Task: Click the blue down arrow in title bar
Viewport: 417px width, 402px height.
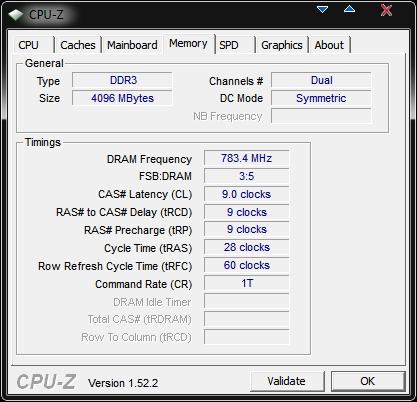Action: 322,9
